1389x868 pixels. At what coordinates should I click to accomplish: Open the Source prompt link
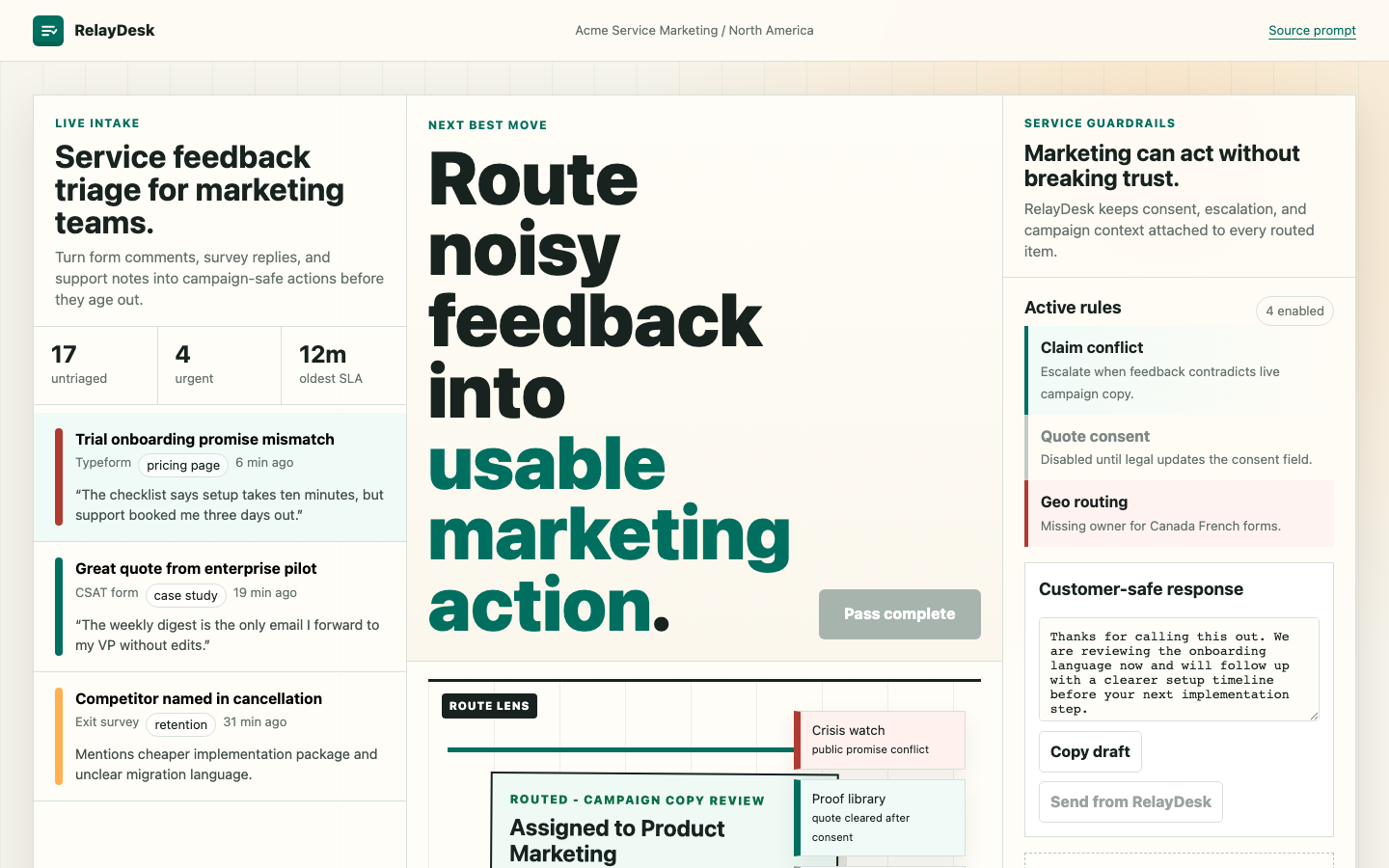coord(1312,31)
